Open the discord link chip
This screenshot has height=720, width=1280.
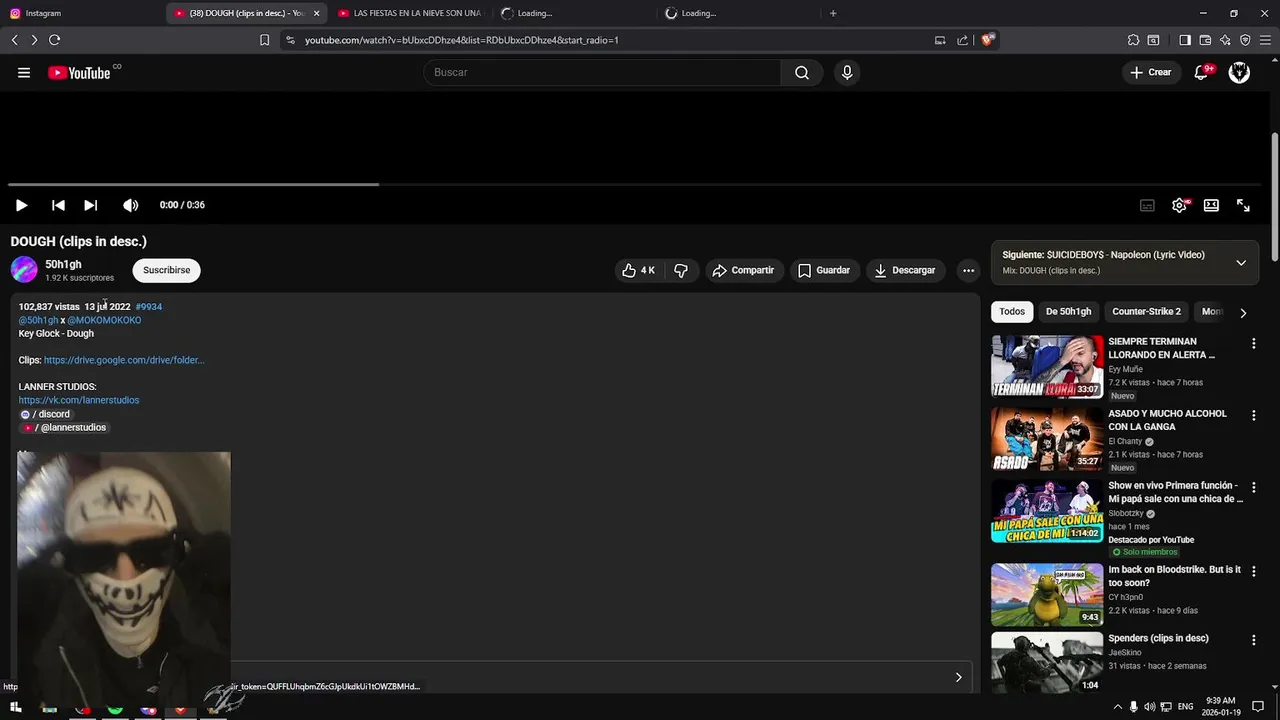tap(46, 414)
